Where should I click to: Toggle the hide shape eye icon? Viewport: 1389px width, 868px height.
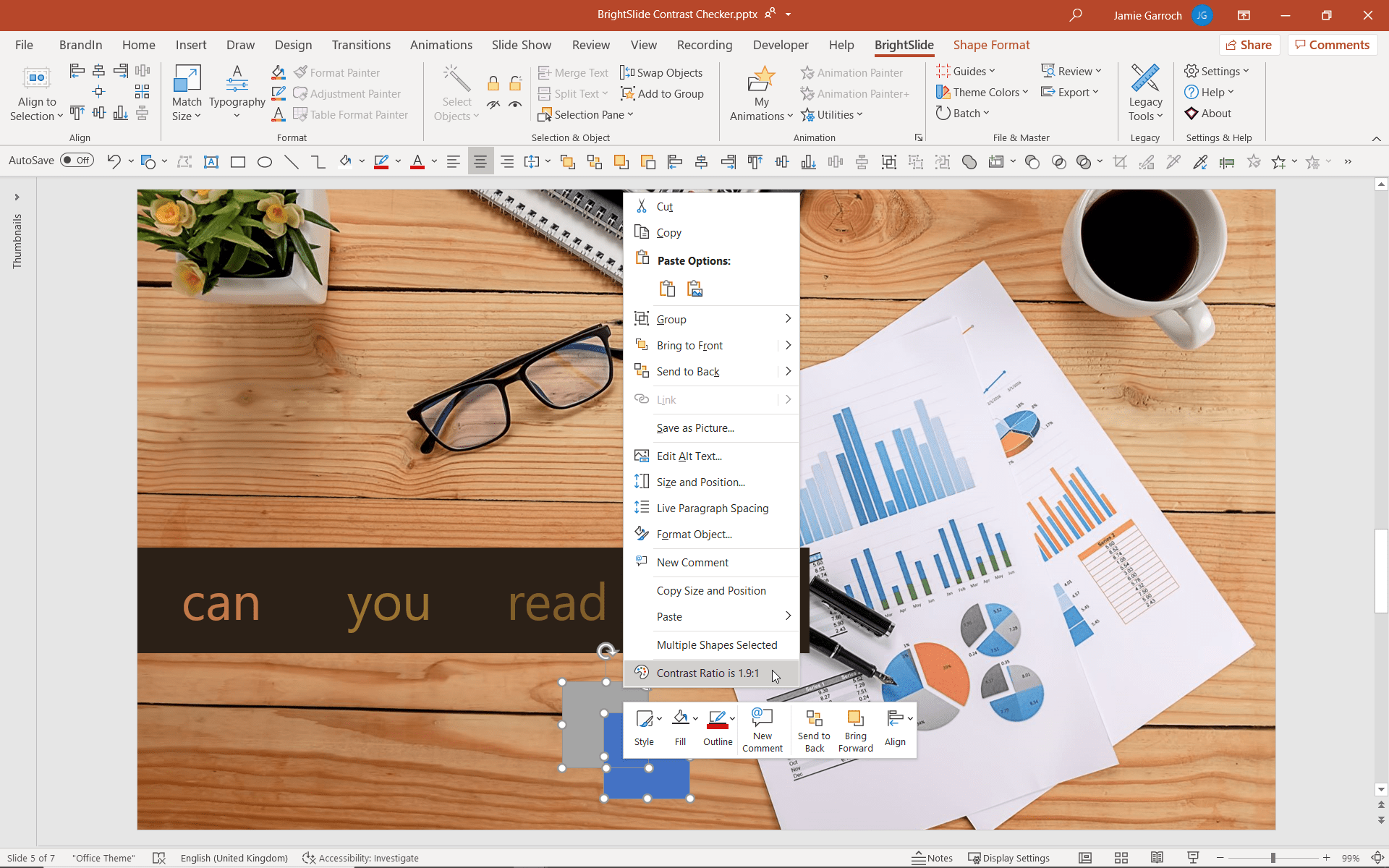point(493,105)
